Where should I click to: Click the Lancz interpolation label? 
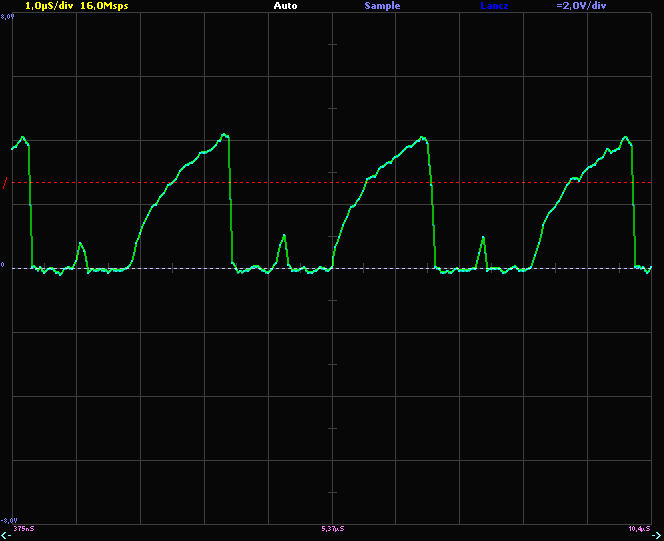coord(493,6)
